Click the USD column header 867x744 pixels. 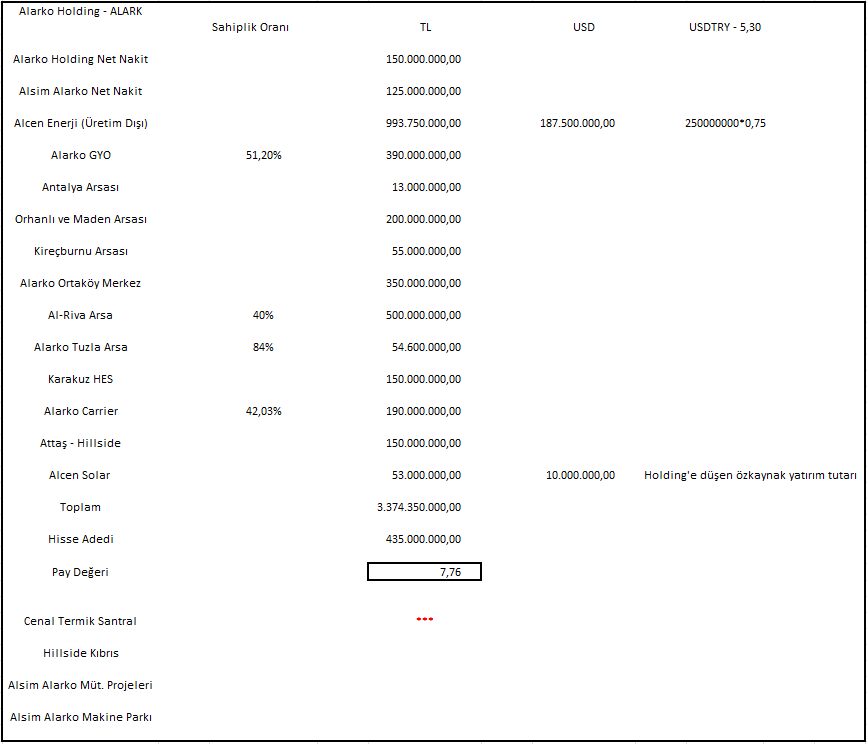click(x=583, y=27)
